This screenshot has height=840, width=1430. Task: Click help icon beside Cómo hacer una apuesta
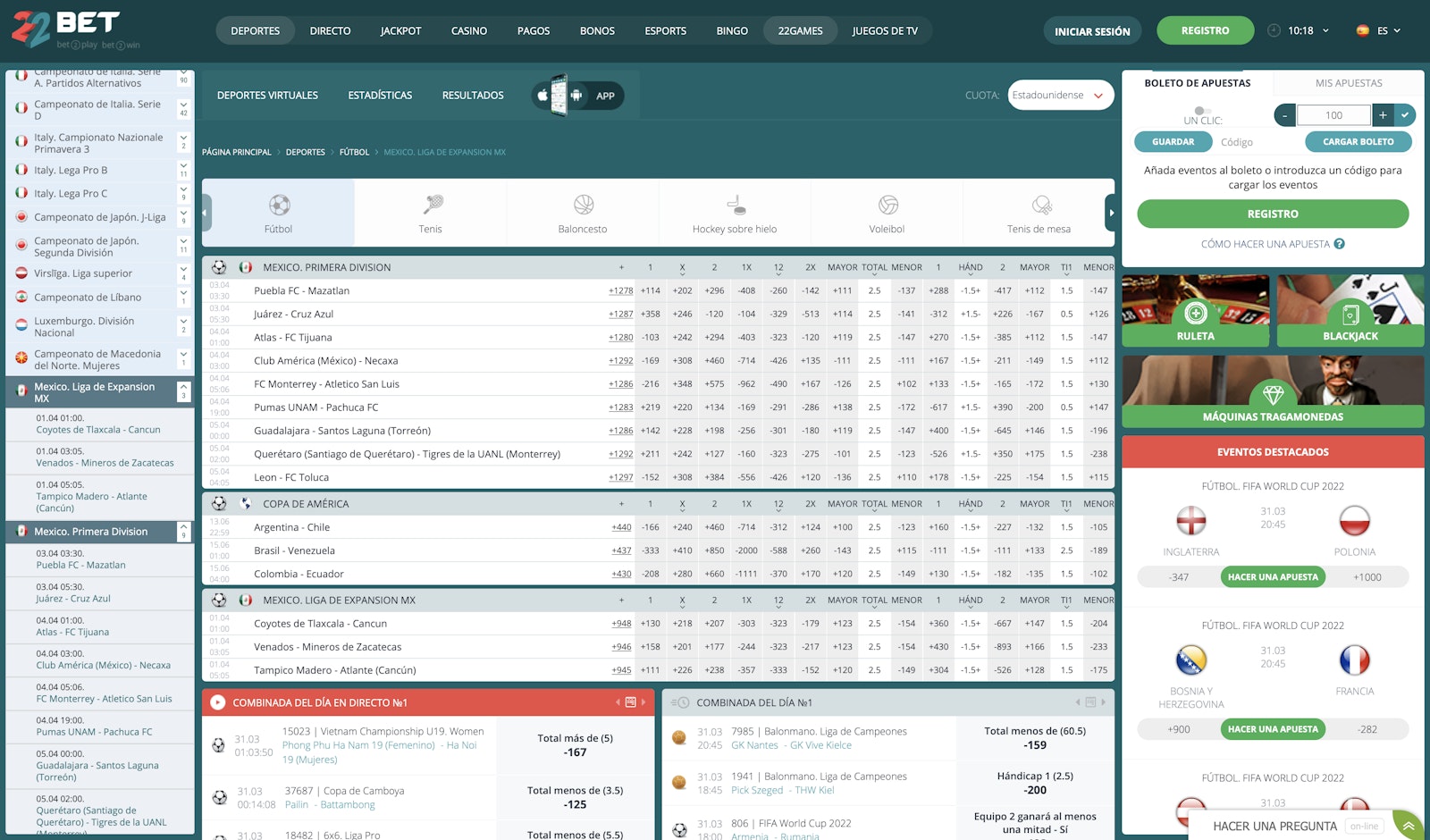(x=1339, y=244)
